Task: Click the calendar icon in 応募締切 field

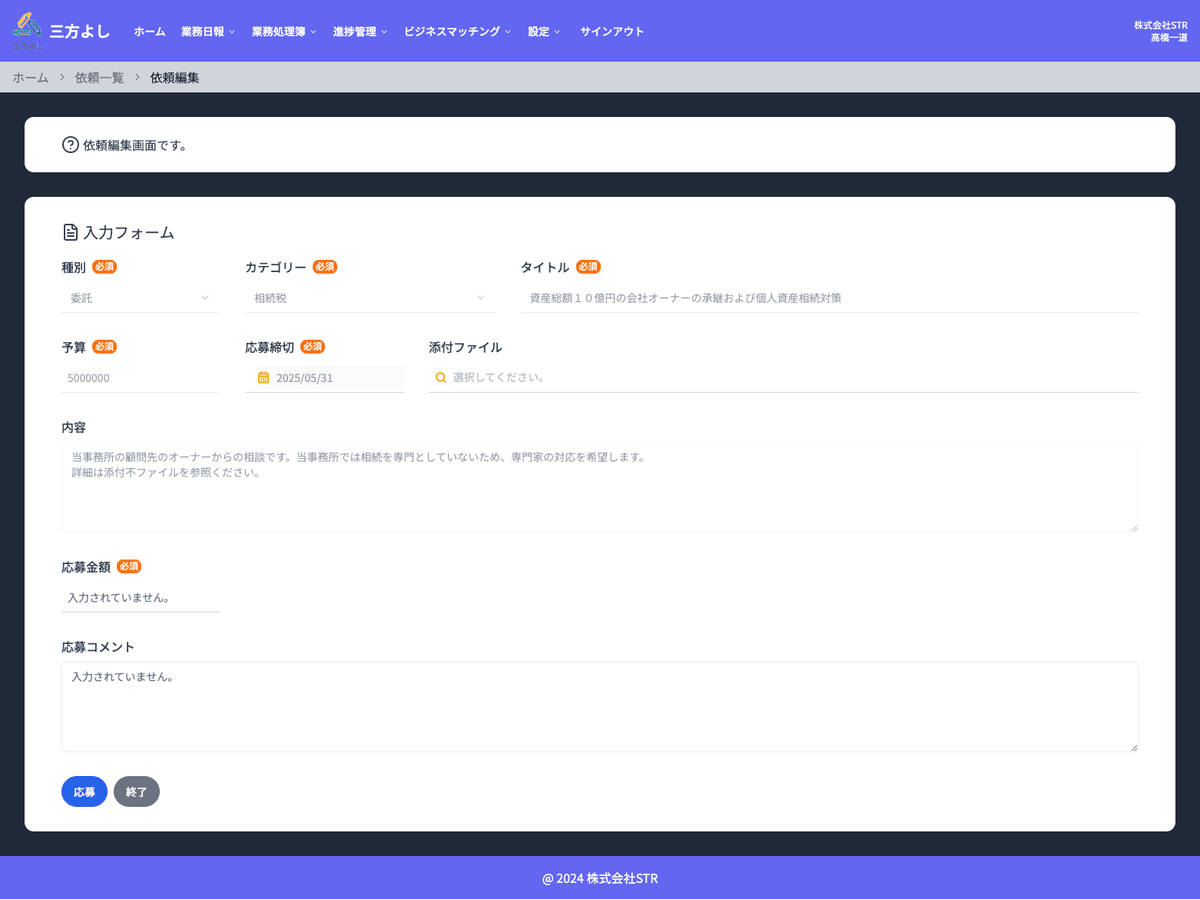Action: pyautogui.click(x=263, y=378)
